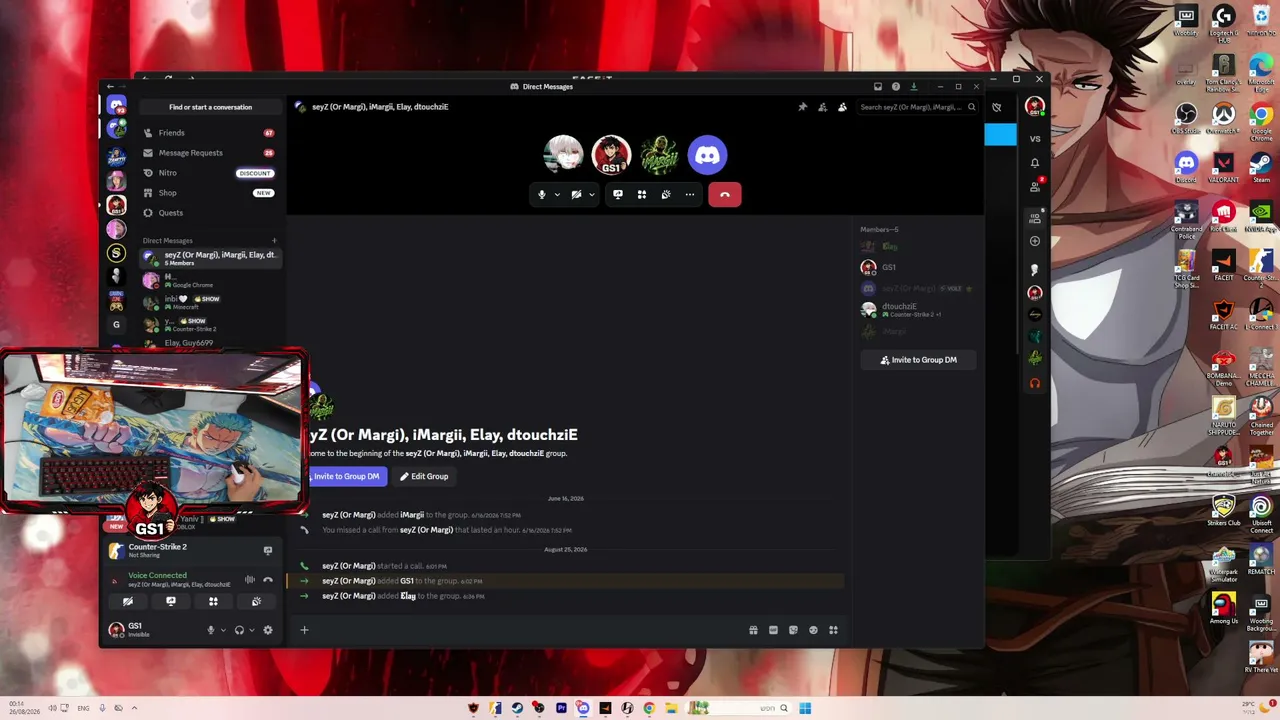Open FACEIT notifications bell

pos(1035,163)
